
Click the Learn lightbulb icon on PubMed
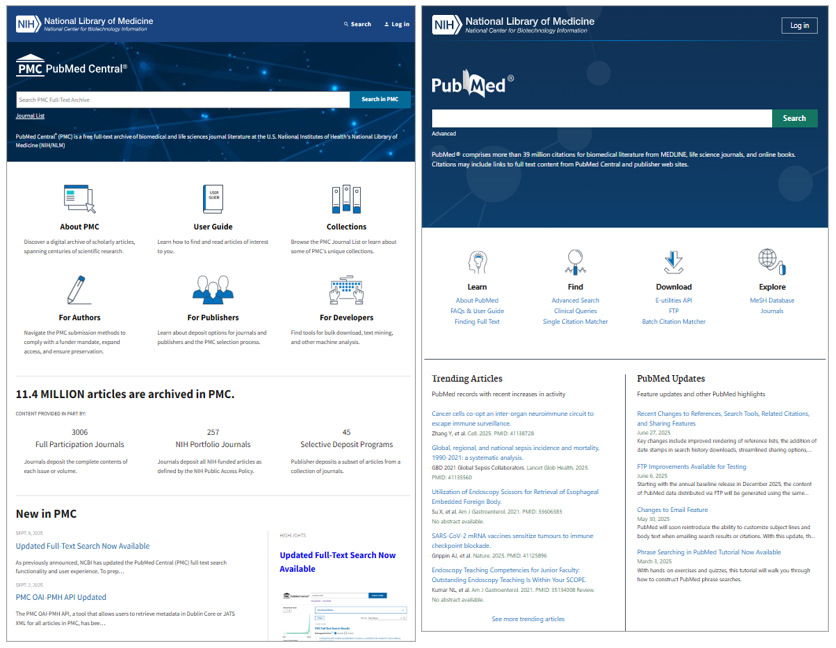[477, 262]
